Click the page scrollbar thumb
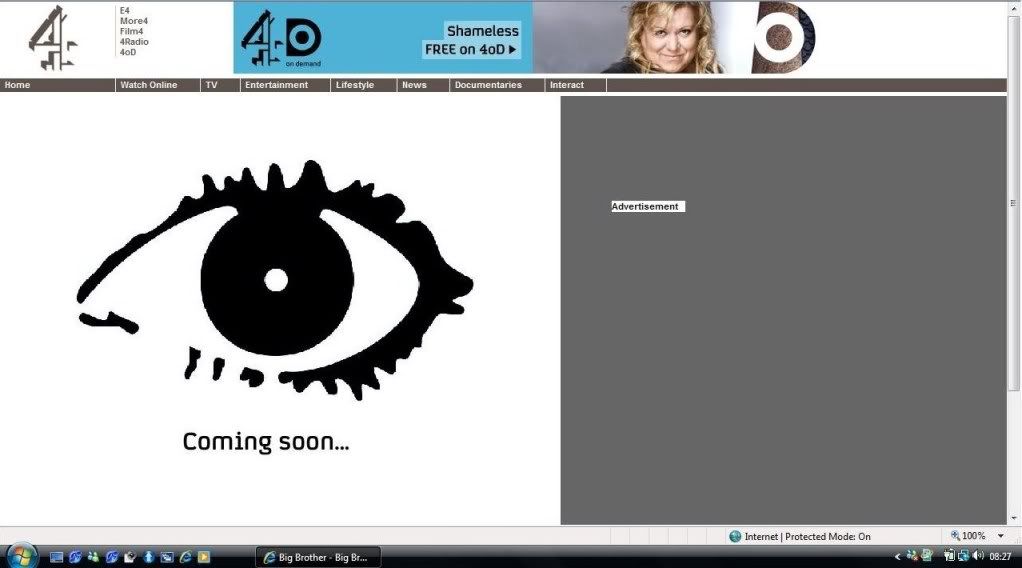1022x568 pixels. pyautogui.click(x=1014, y=202)
